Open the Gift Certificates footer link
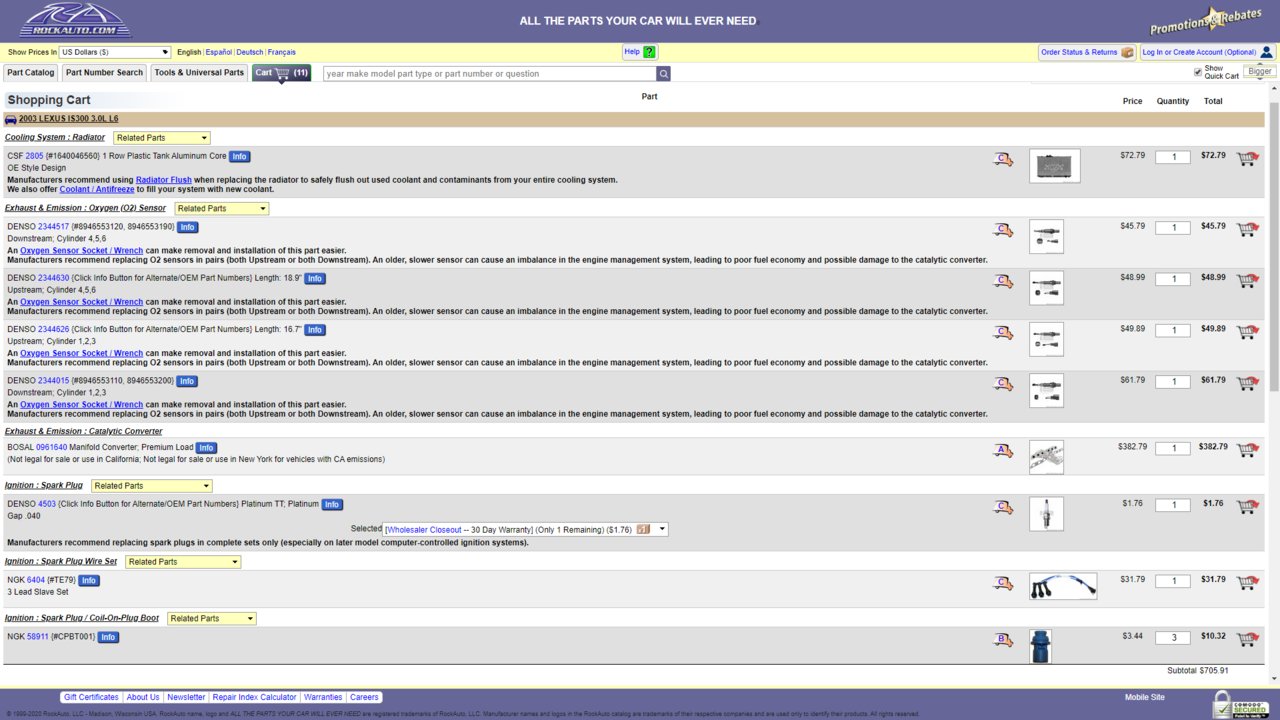 pos(90,698)
